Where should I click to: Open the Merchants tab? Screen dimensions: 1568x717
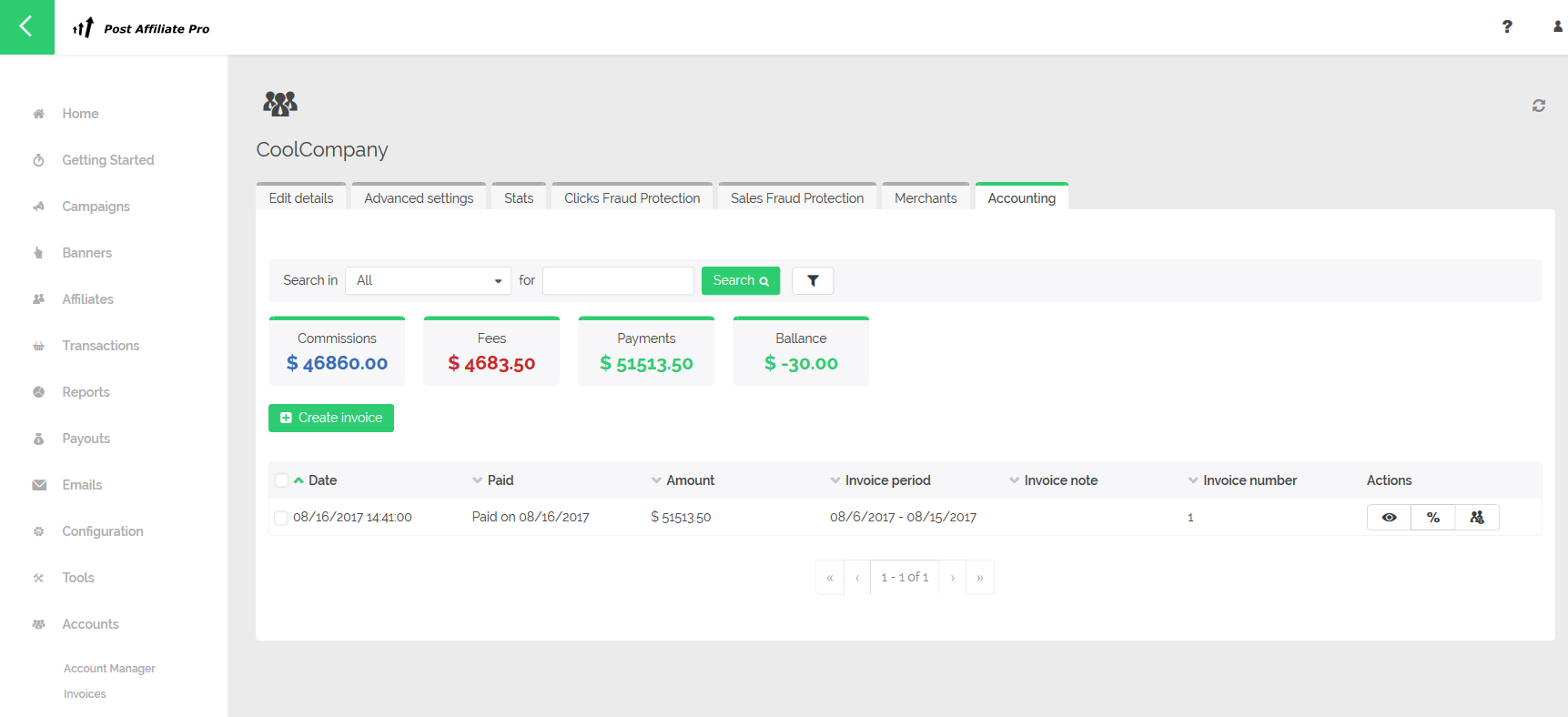[x=925, y=198]
